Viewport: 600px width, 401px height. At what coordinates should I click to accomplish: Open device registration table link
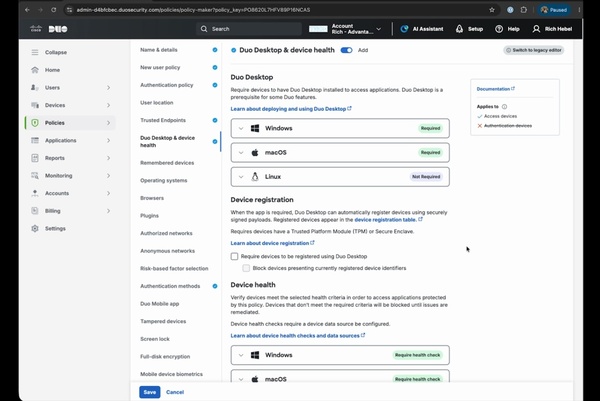[x=388, y=220]
